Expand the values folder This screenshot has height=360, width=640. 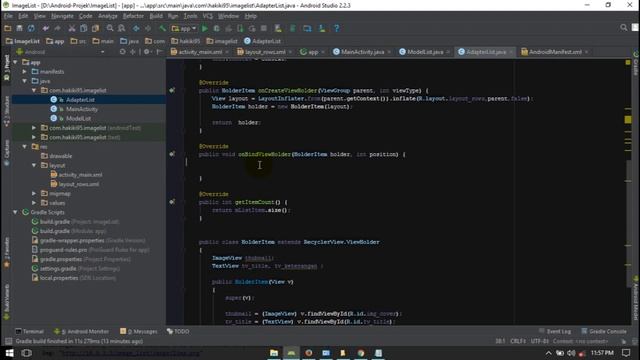[34, 203]
